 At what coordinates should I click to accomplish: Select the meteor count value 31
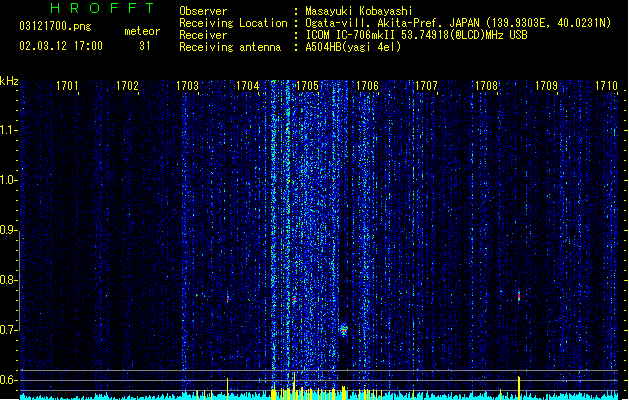click(145, 46)
